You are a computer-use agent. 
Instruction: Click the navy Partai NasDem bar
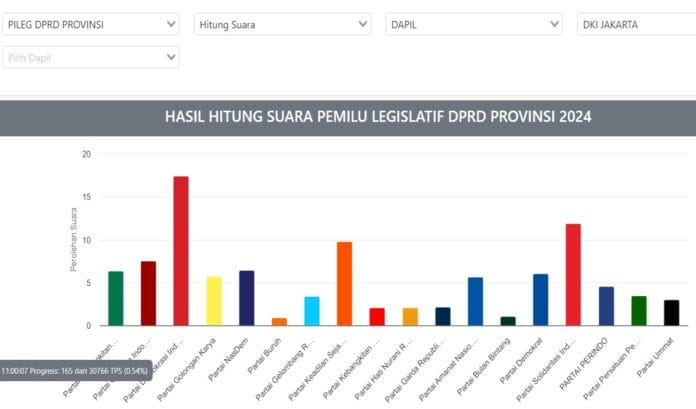point(247,298)
